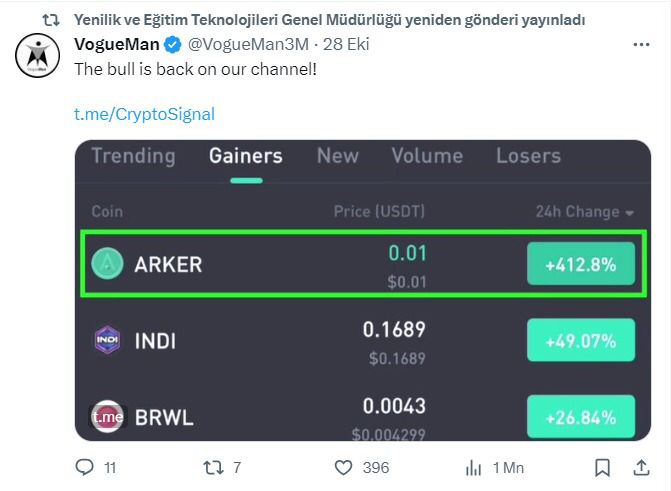
Task: Like the post with heart icon
Action: coord(343,467)
